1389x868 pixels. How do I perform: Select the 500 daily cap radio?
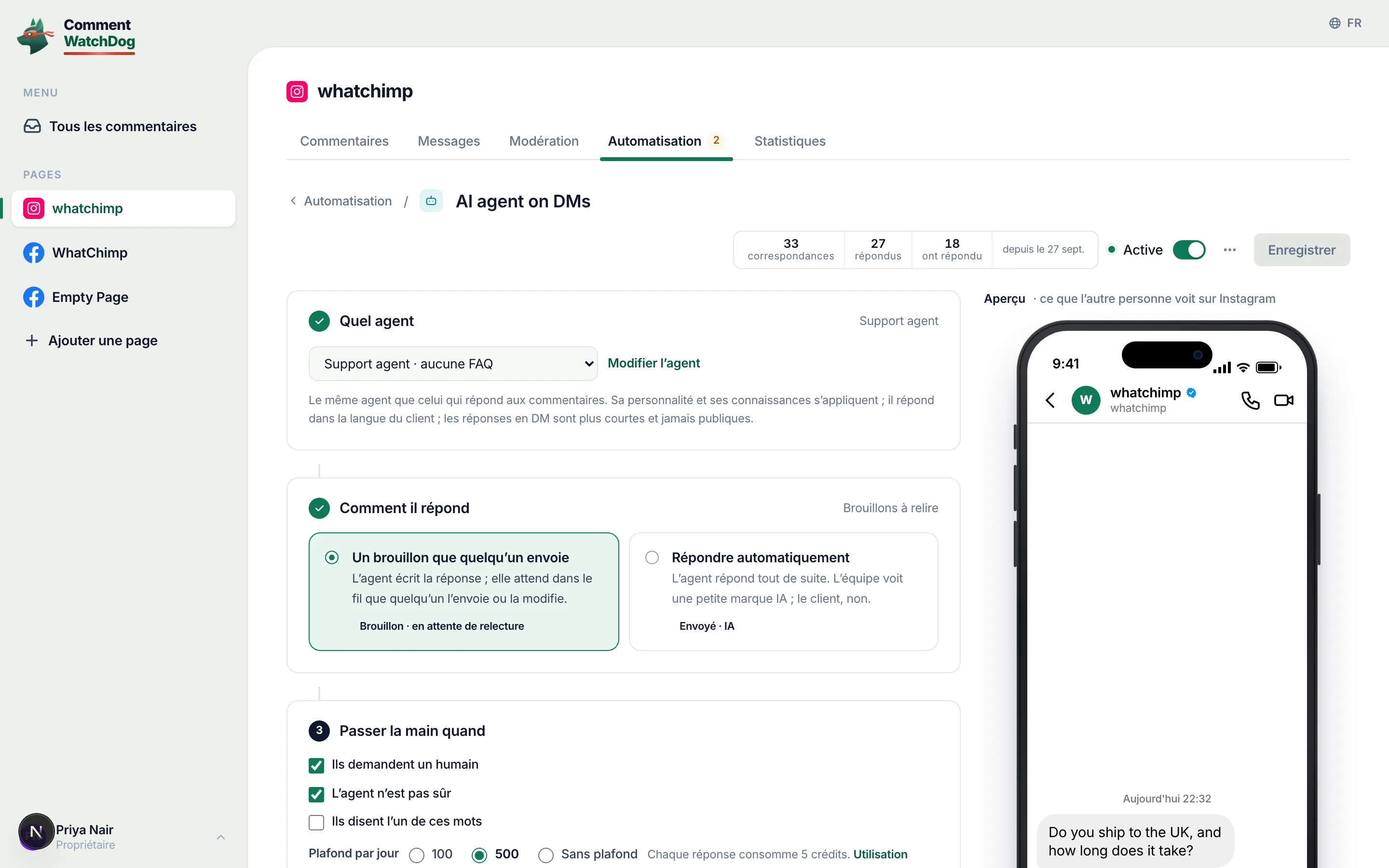[x=479, y=855]
